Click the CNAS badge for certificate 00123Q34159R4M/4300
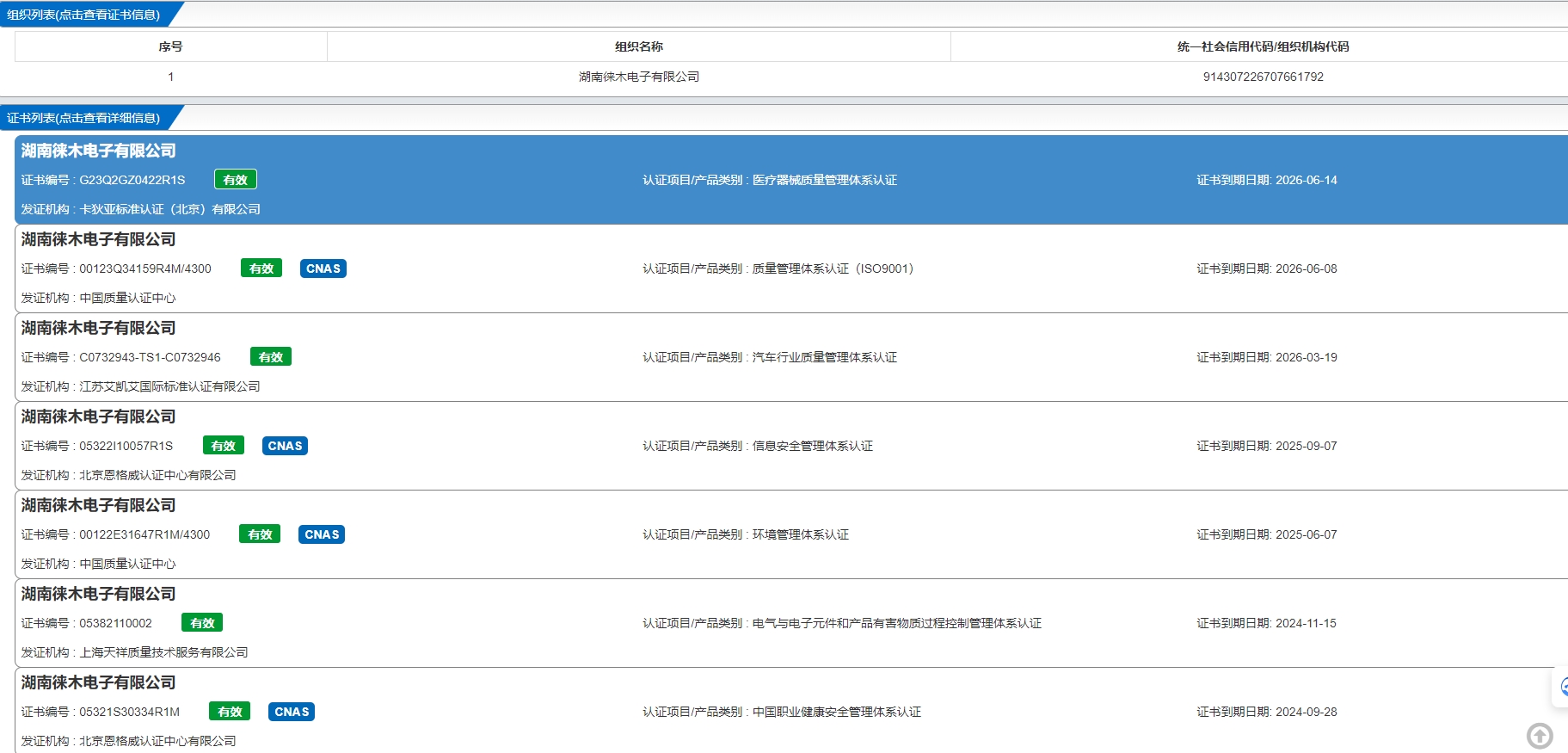1568x753 pixels. pos(323,268)
